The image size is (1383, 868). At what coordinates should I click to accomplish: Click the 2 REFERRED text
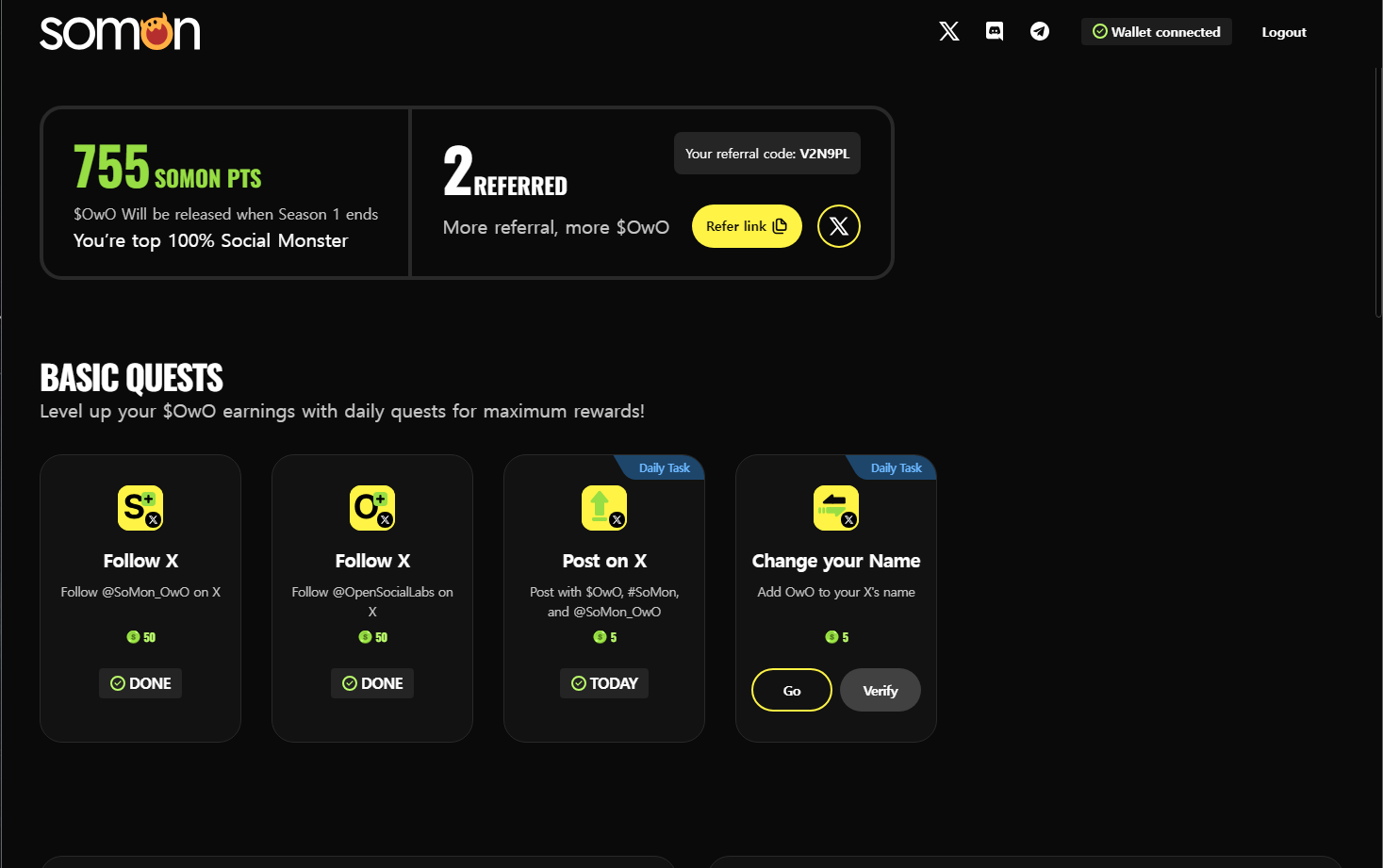click(x=505, y=172)
